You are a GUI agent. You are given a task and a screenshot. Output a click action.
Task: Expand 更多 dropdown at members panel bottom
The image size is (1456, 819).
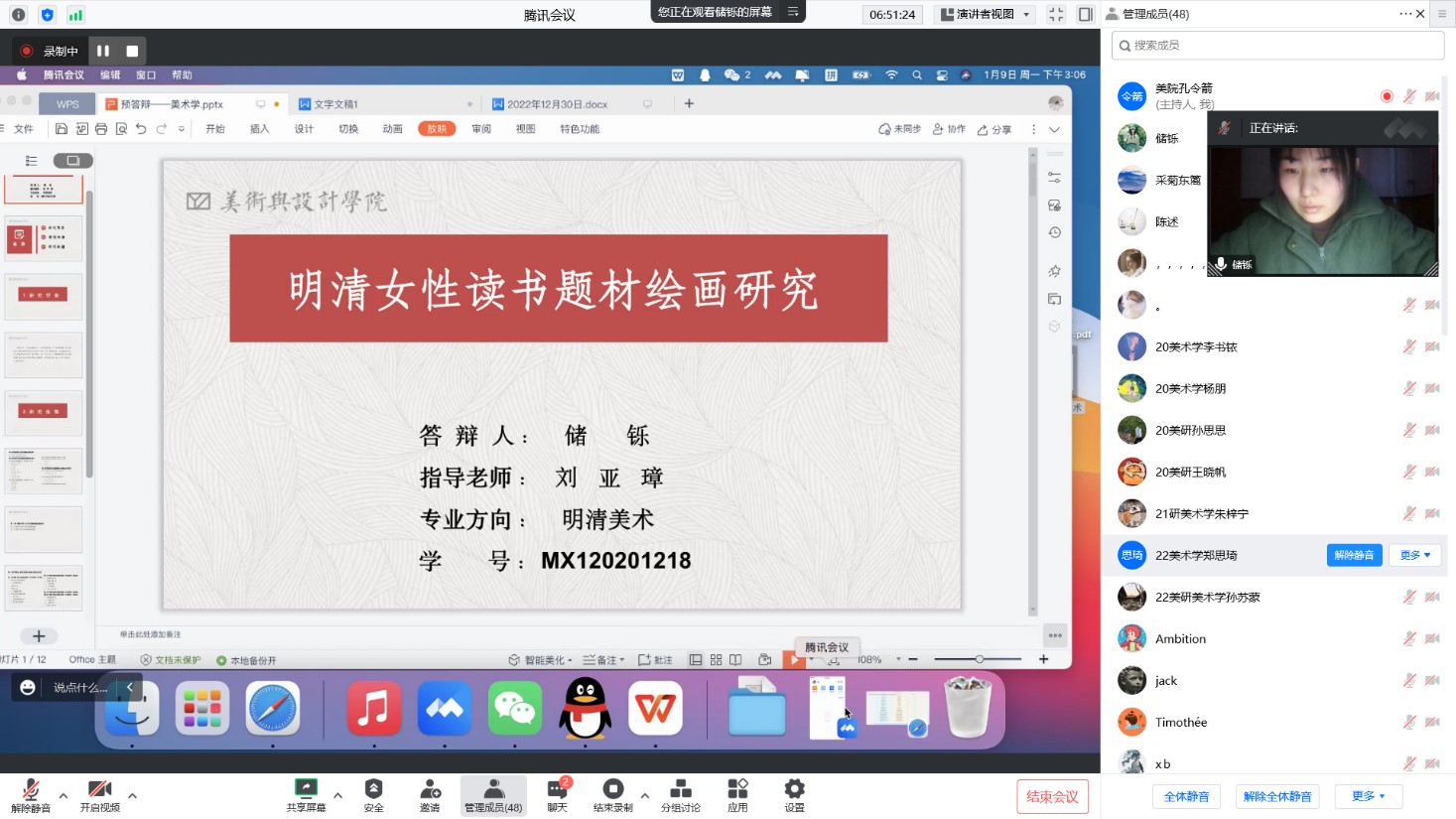tap(1368, 796)
